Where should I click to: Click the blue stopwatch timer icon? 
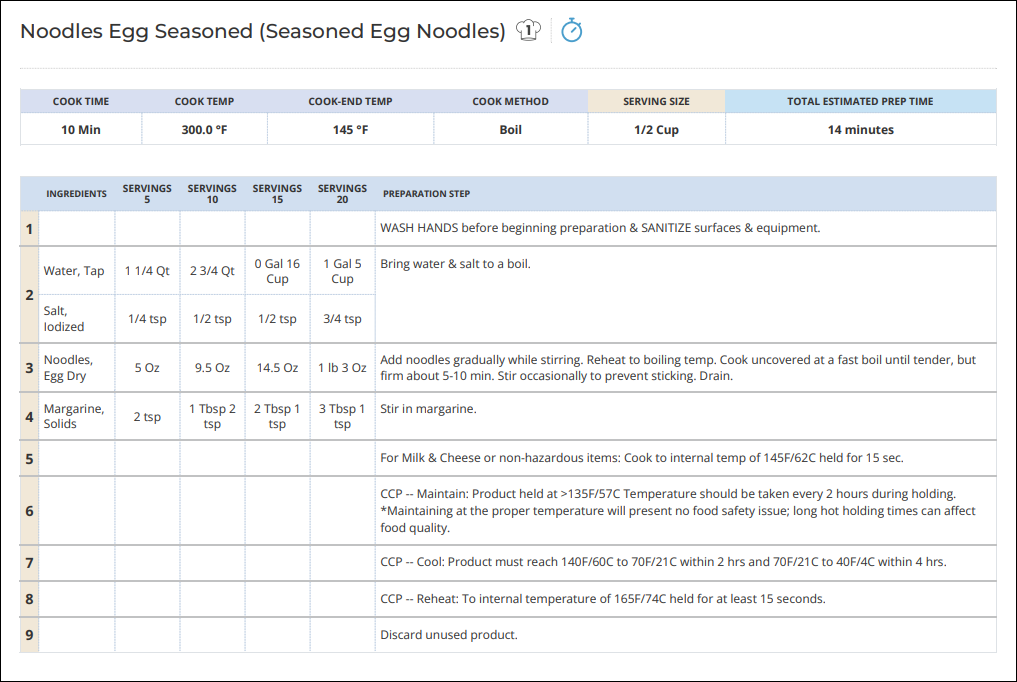click(571, 30)
